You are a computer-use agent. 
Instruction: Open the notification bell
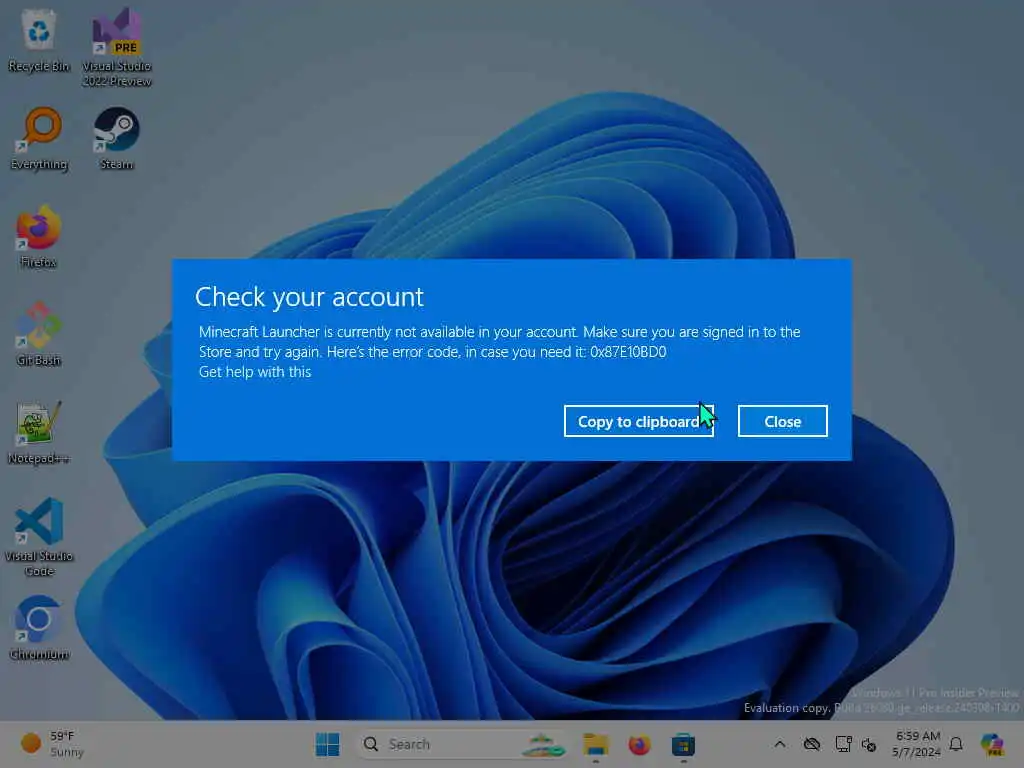coord(956,744)
